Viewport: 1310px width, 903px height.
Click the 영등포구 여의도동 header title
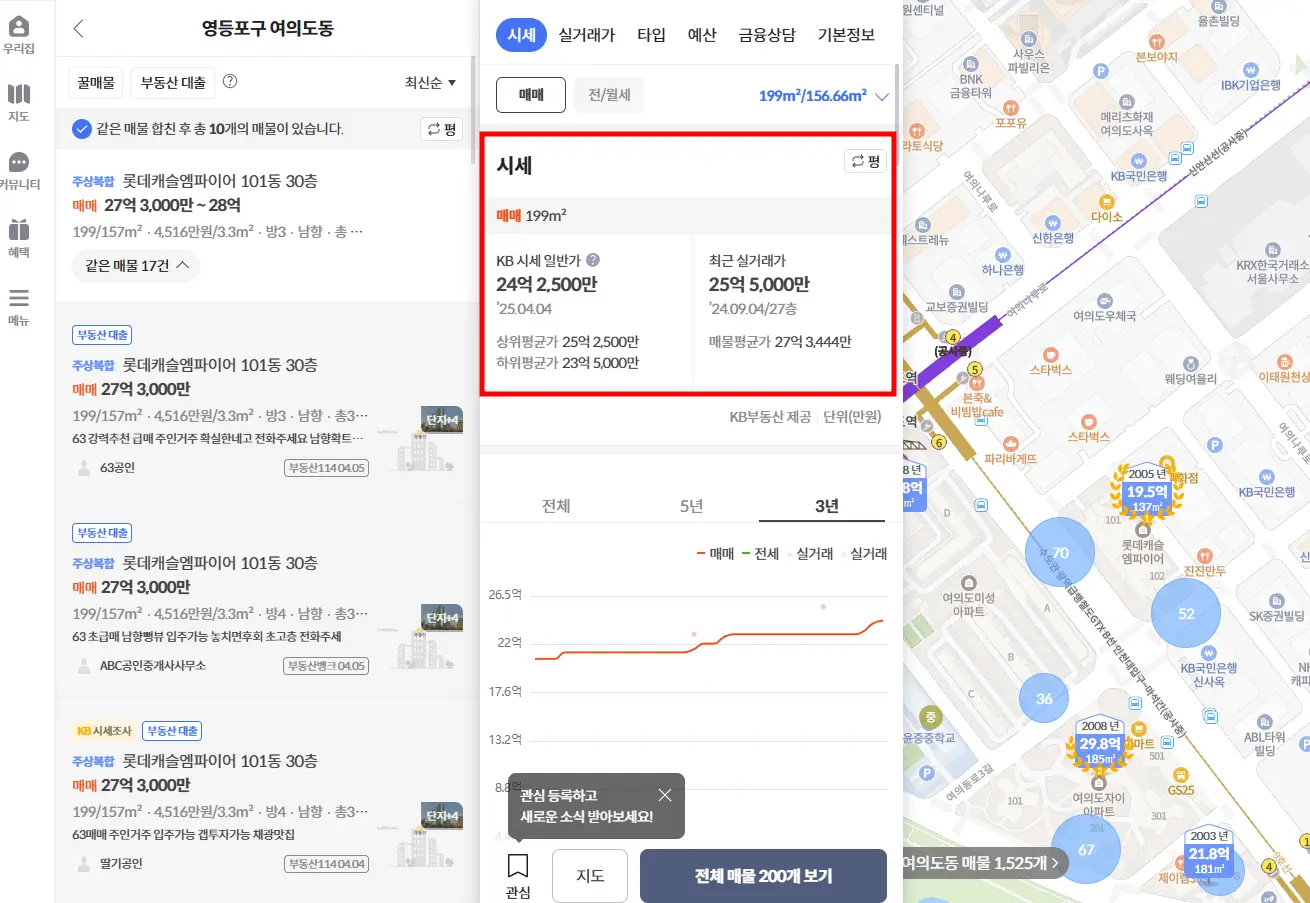(267, 28)
